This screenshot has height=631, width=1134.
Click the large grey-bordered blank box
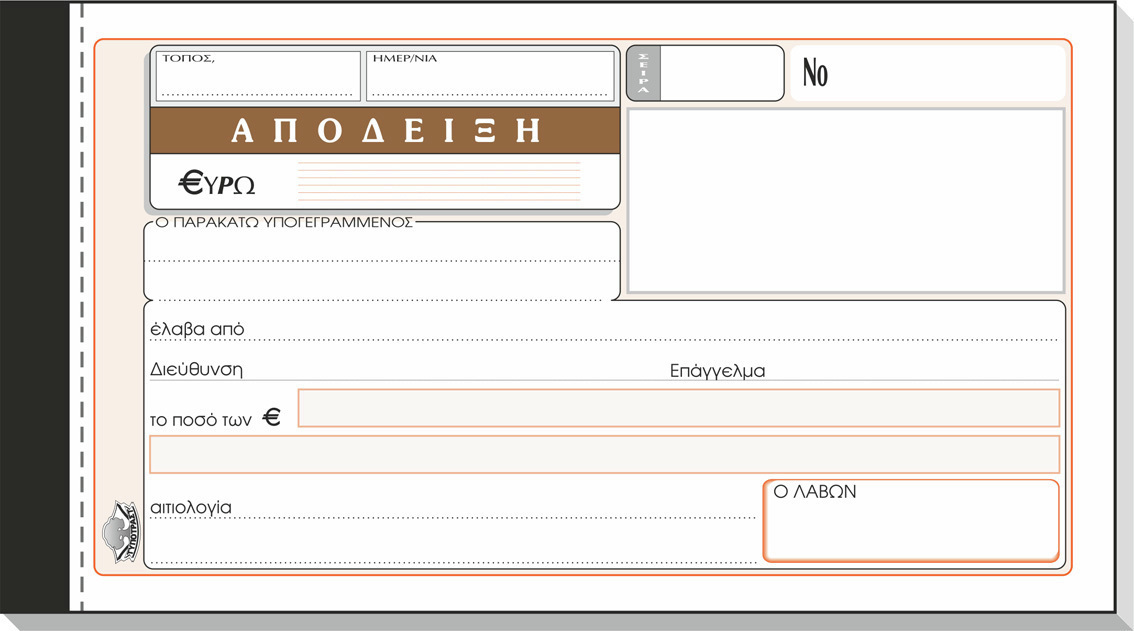coord(845,200)
